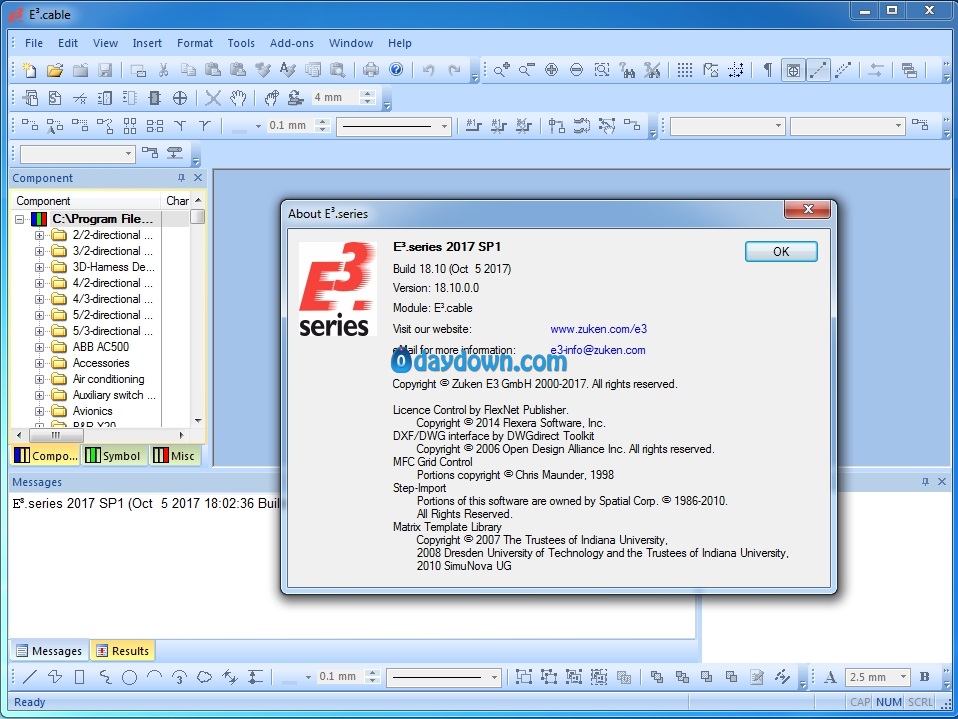Click the Undo arrow icon
This screenshot has width=958, height=719.
tap(428, 70)
